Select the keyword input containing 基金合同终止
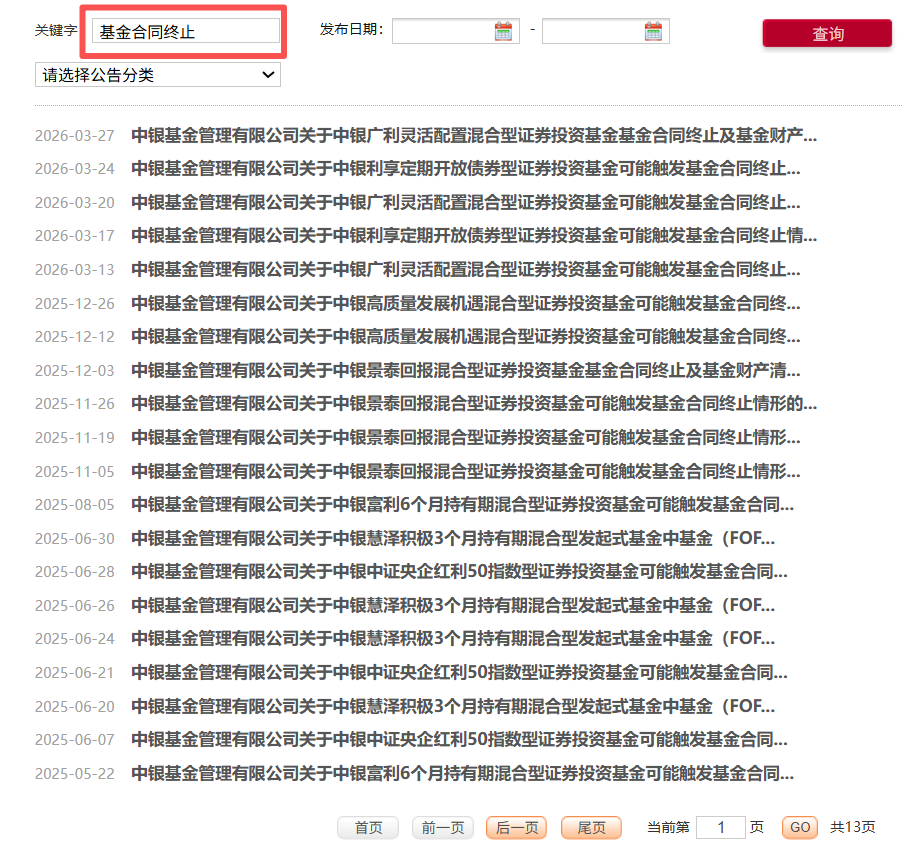906x858 pixels. point(185,31)
